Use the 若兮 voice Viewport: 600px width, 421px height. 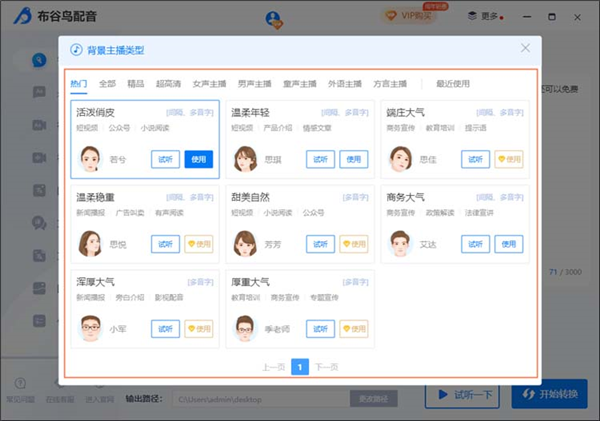click(x=199, y=159)
